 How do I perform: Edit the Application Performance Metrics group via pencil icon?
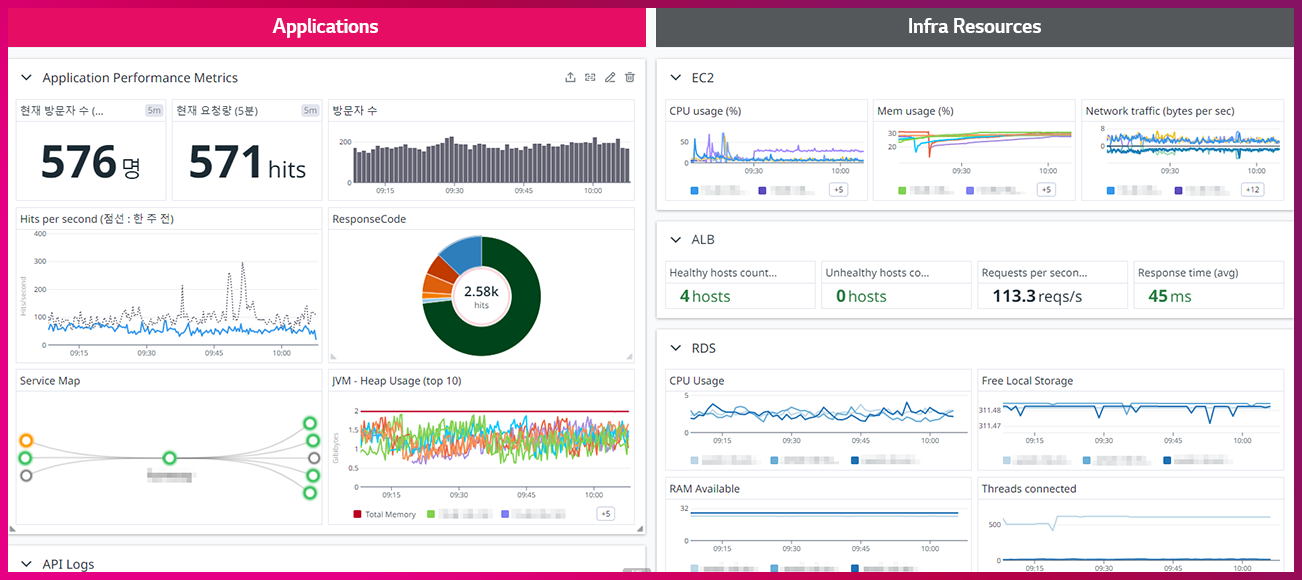point(610,77)
